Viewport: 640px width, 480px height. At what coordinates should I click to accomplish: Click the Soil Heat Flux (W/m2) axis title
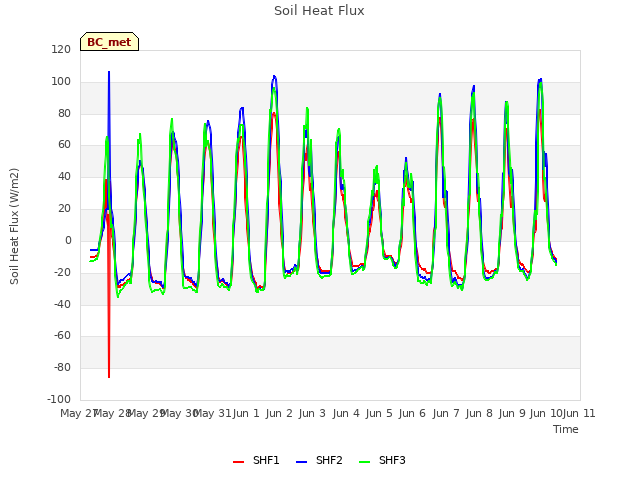(x=14, y=226)
